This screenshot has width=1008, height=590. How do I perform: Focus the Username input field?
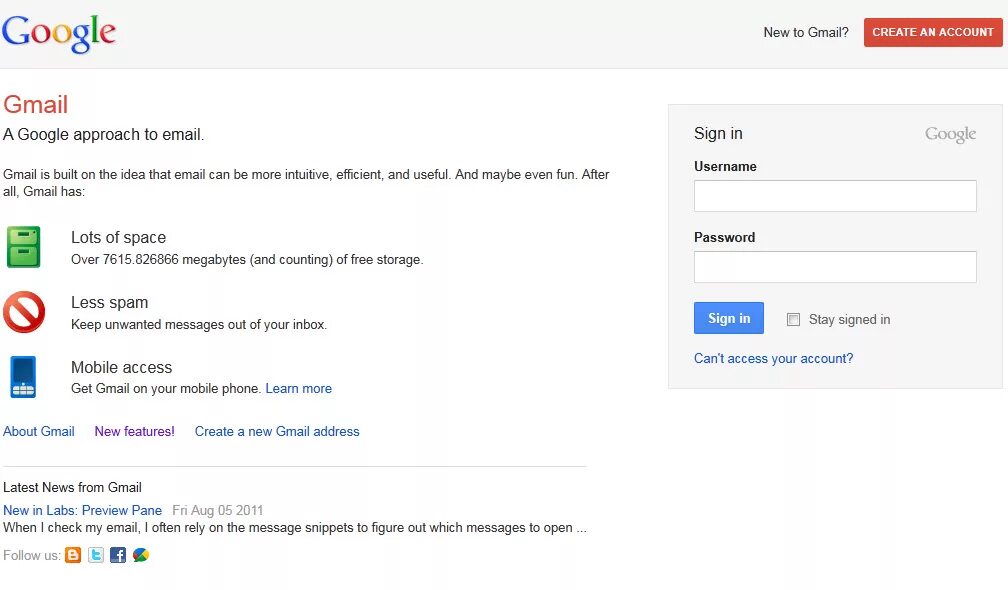tap(835, 196)
